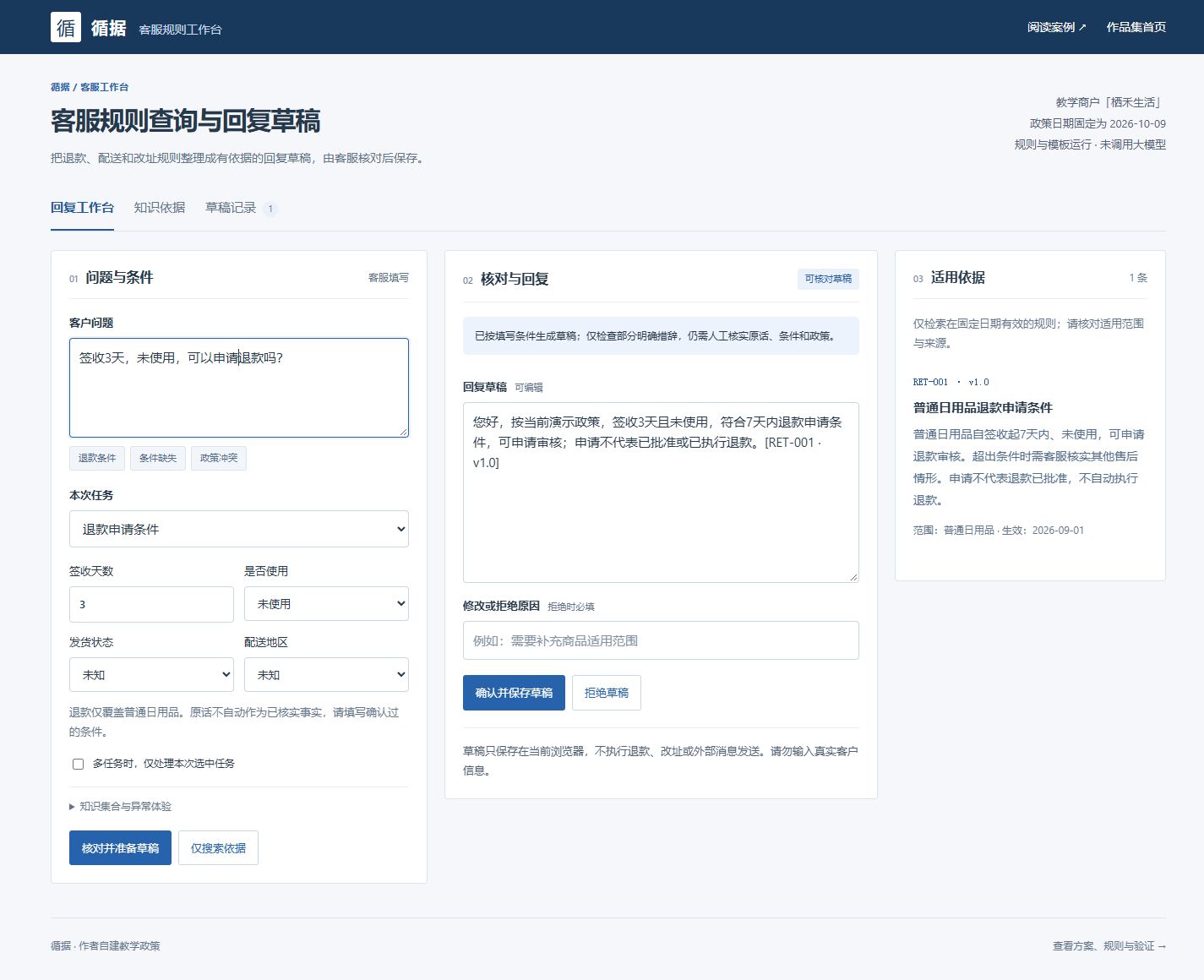Open the 草稿记录 tab
This screenshot has height=980, width=1204.
pos(241,208)
